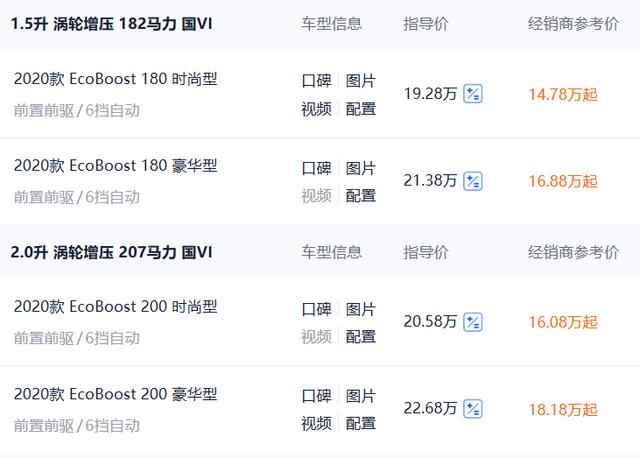Viewport: 640px width, 458px height.
Task: View 图片 for EcoBoost 200 豪华型
Action: pyautogui.click(x=360, y=396)
